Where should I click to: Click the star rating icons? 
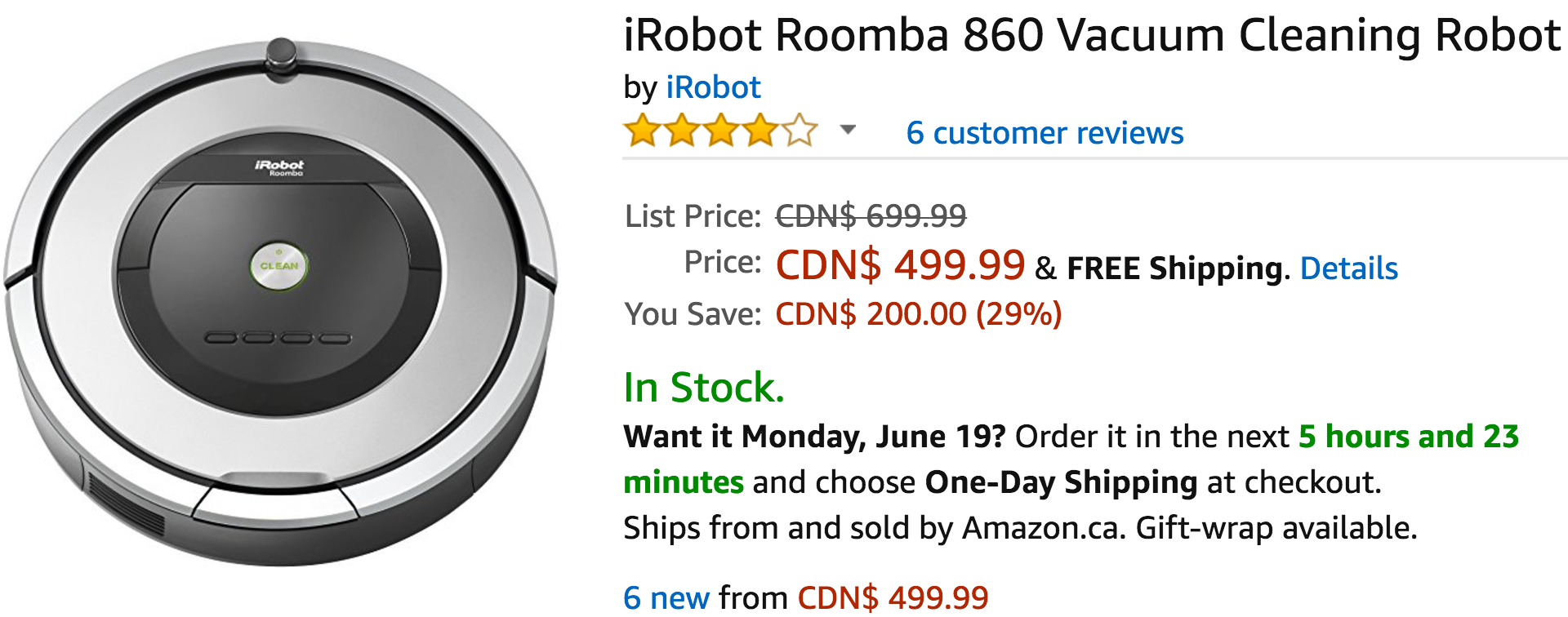pos(720,131)
